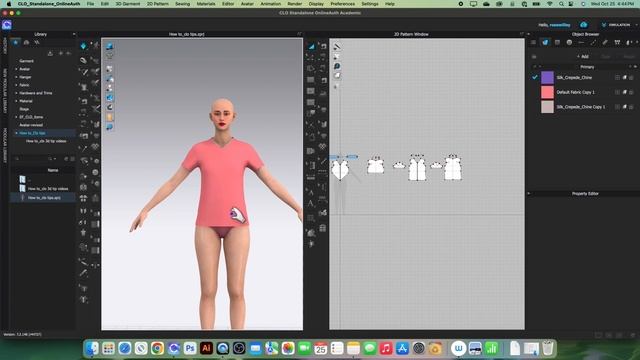Open the vertical HISTORY tab
Screen dimensions: 640x360
click(5, 46)
